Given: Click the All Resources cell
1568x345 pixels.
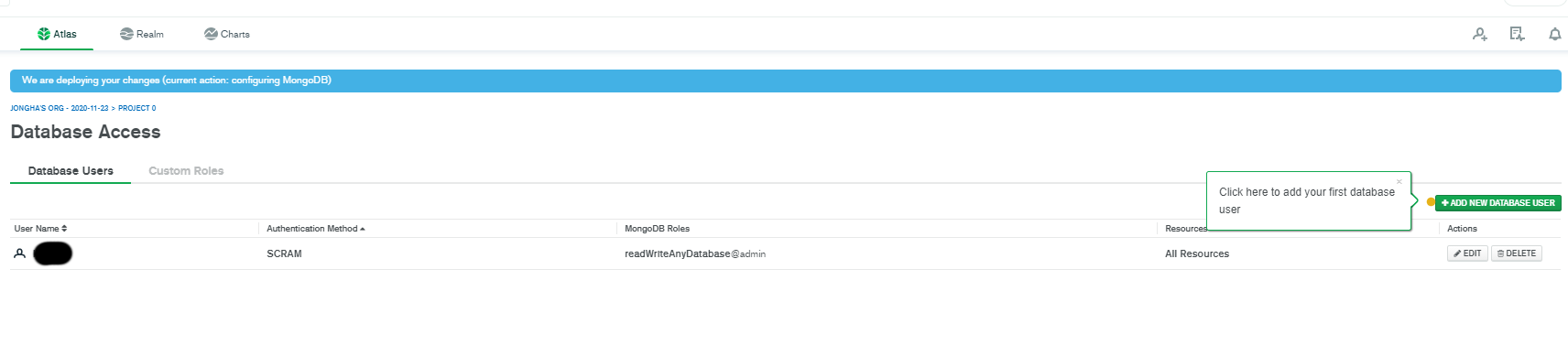Looking at the screenshot, I should coord(1197,254).
